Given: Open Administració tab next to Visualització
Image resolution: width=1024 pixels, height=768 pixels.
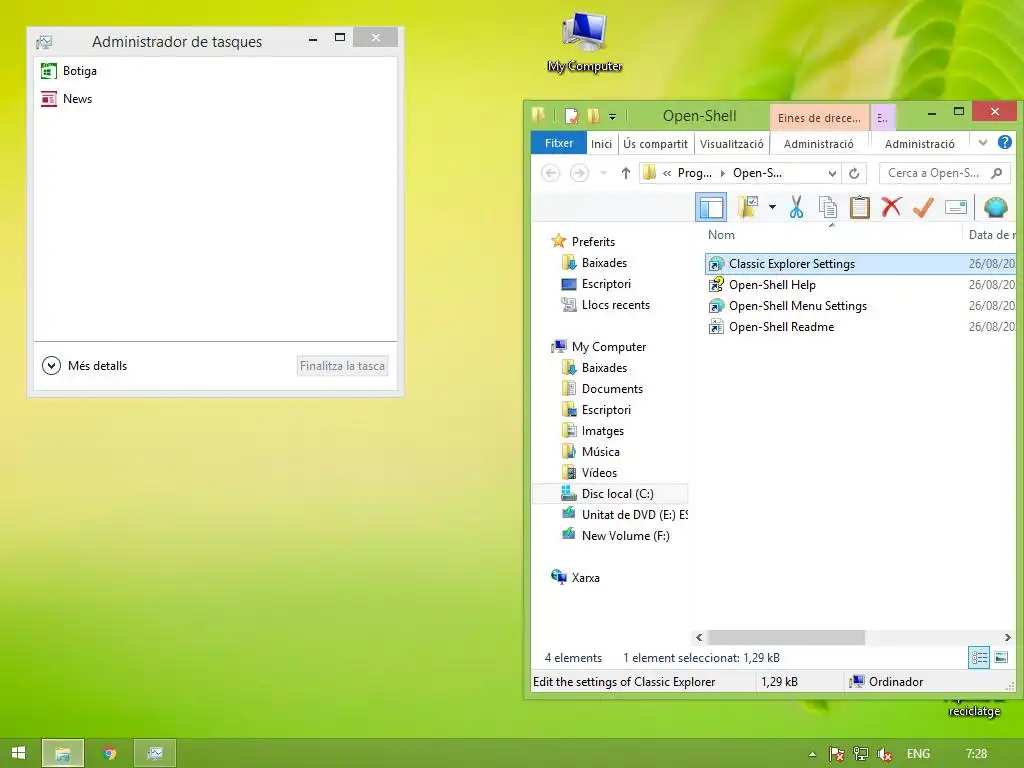Looking at the screenshot, I should point(818,144).
